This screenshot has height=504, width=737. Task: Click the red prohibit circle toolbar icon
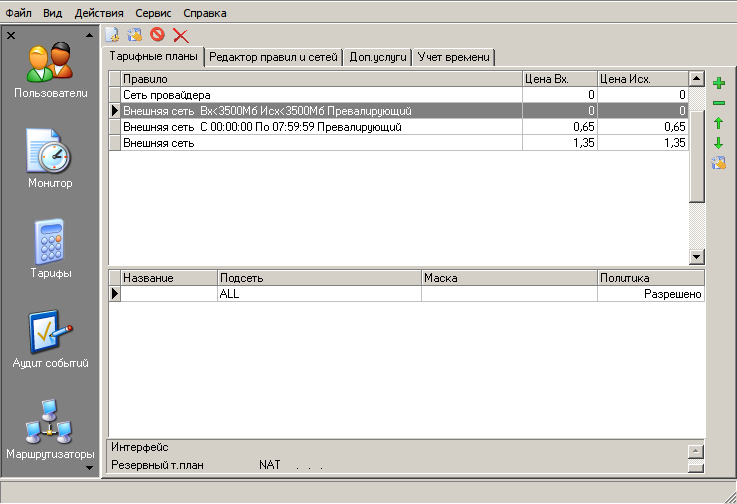coord(157,35)
